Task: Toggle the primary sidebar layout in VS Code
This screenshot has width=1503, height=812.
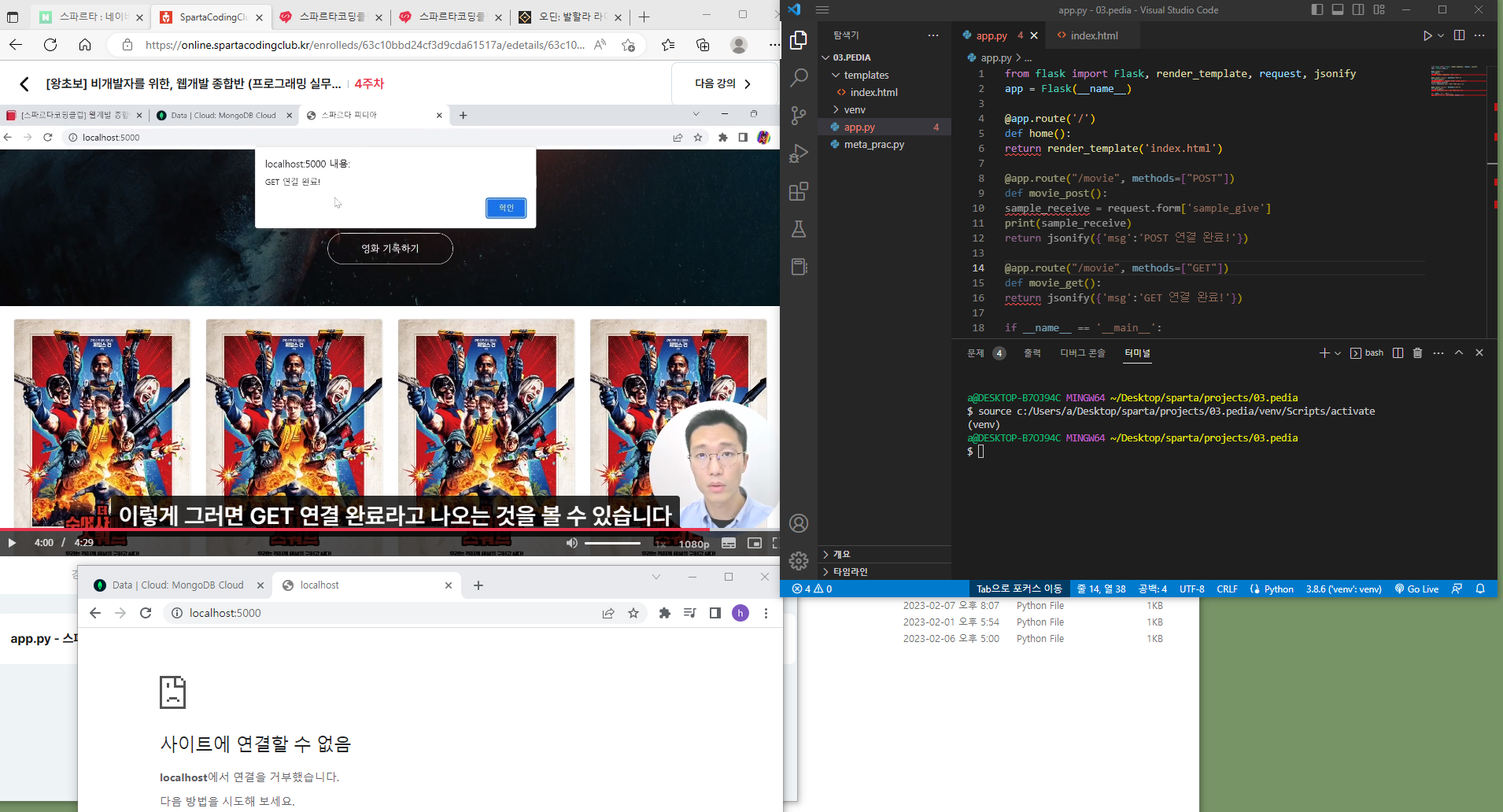Action: 1317,10
